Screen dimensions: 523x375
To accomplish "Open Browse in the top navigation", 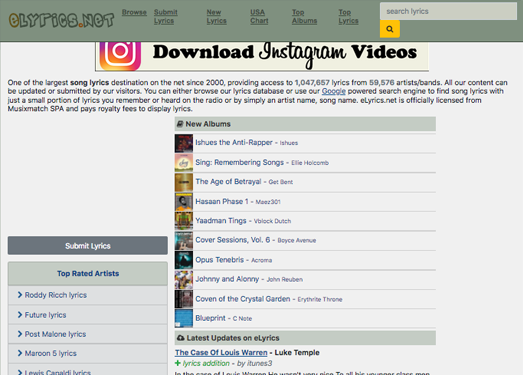I will tap(134, 12).
